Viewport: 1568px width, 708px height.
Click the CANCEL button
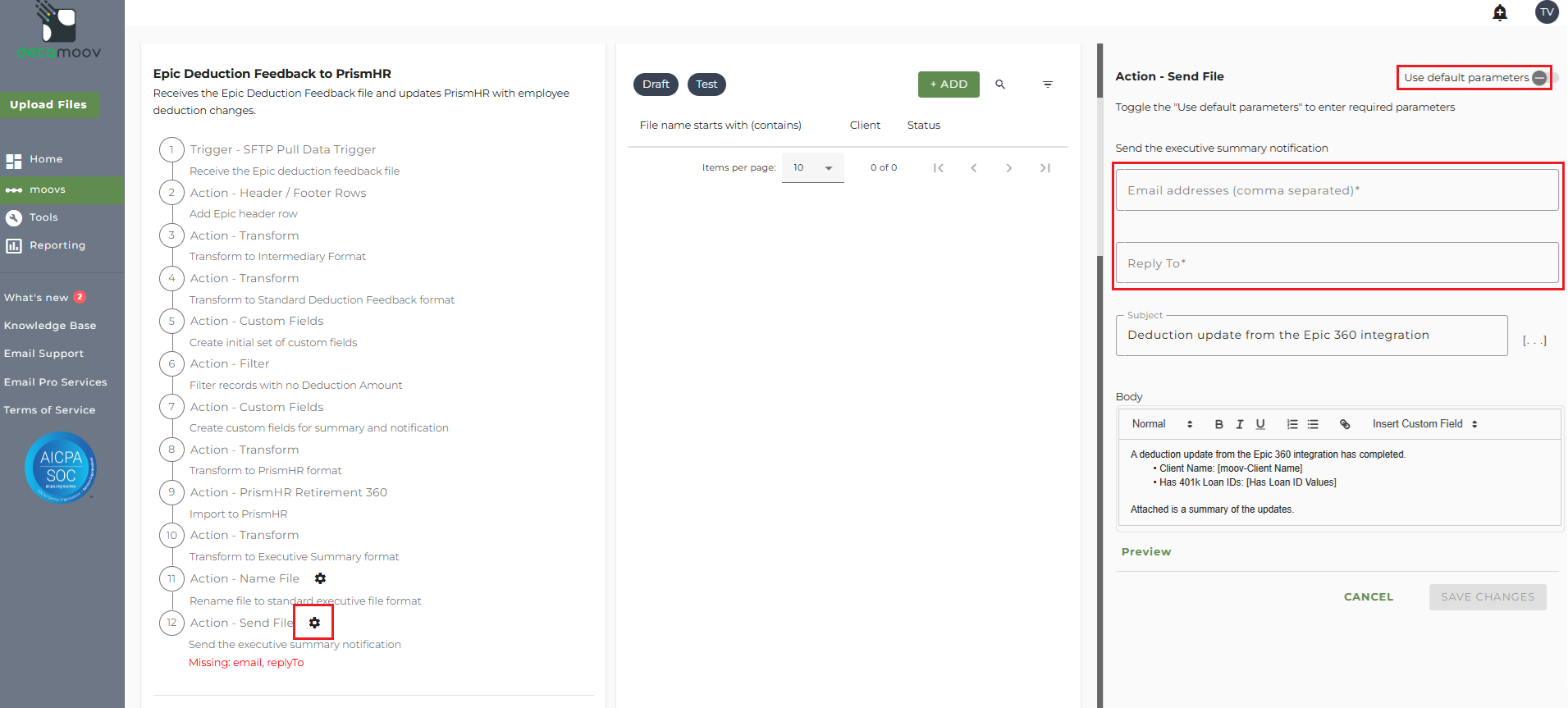(x=1369, y=597)
